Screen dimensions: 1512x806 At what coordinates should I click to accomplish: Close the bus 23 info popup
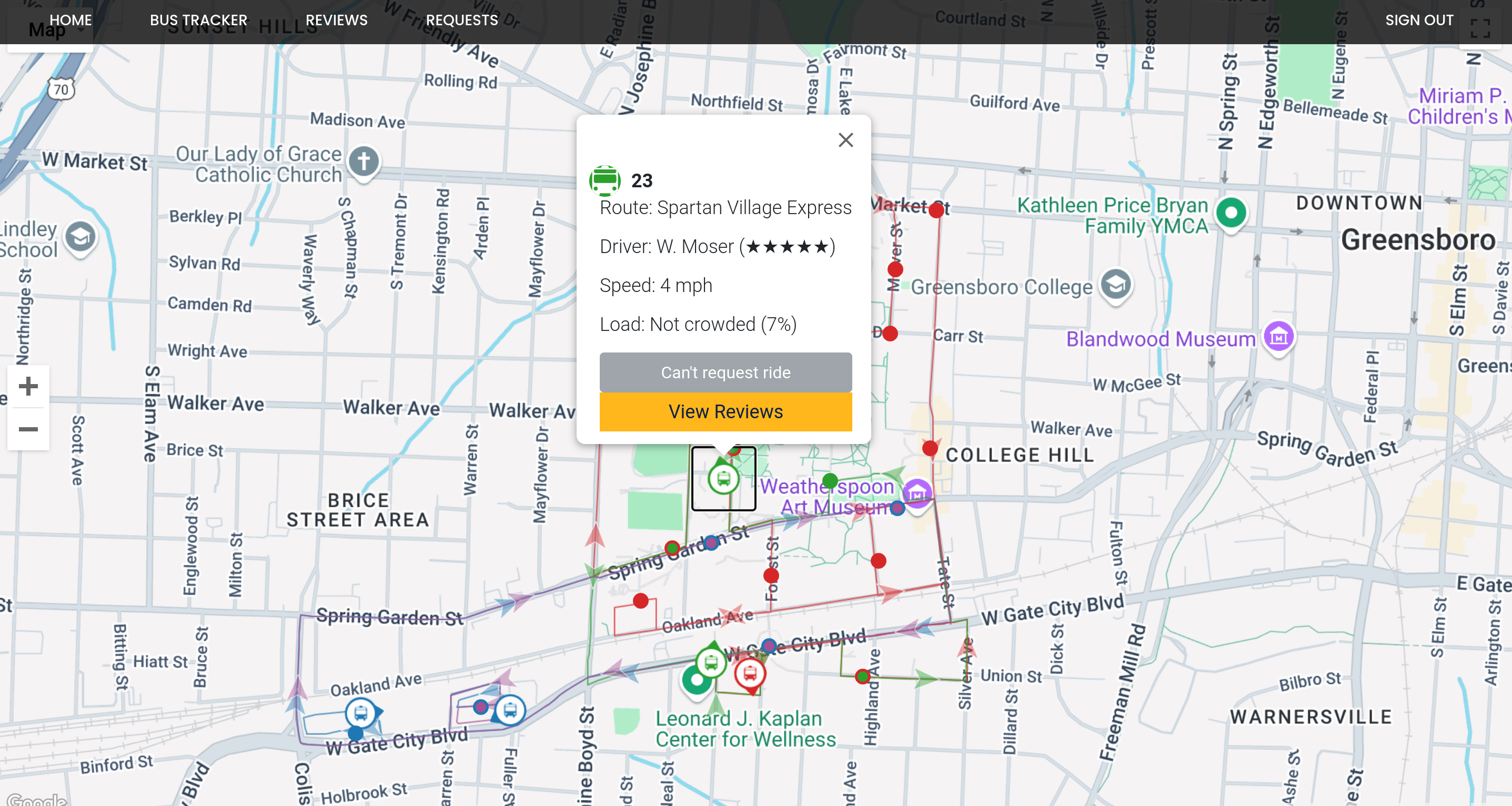tap(845, 140)
